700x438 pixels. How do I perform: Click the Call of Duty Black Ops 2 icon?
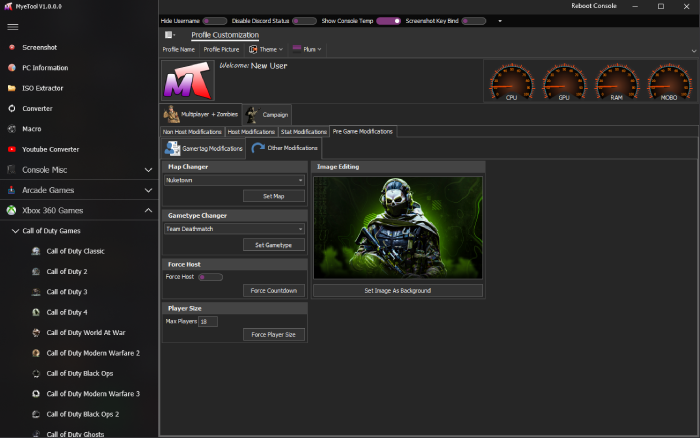click(36, 414)
